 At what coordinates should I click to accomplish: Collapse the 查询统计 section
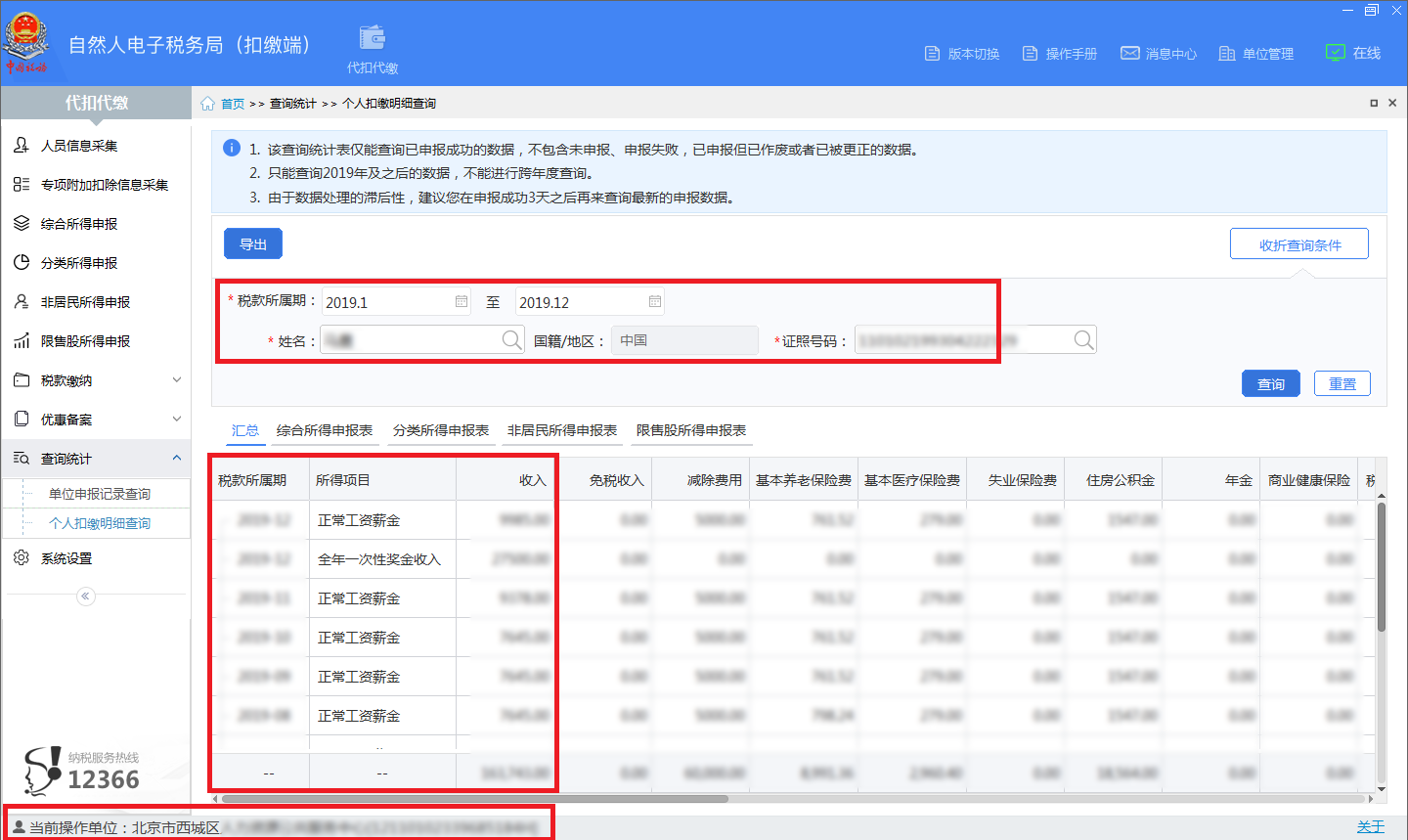point(177,459)
